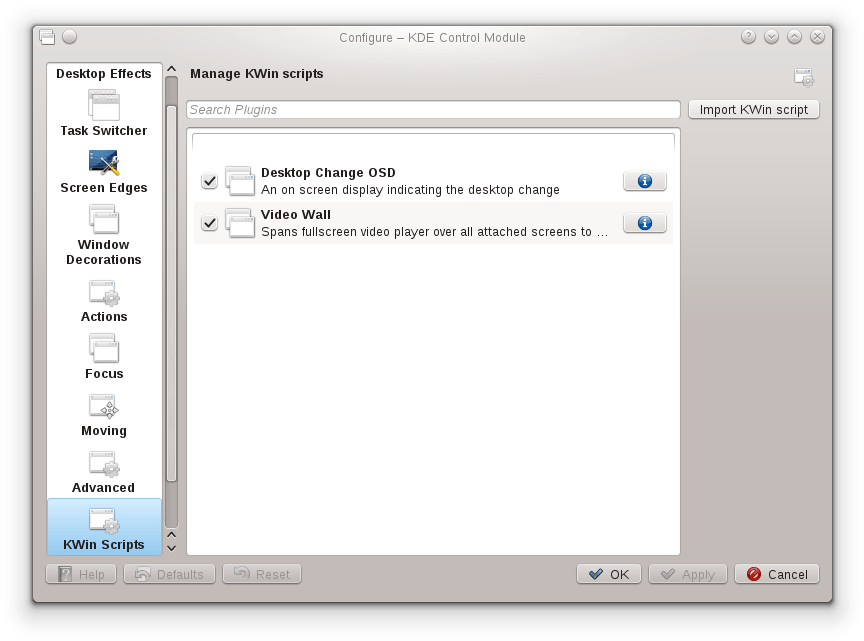Select the Focus settings module
This screenshot has height=641, width=864.
[104, 357]
